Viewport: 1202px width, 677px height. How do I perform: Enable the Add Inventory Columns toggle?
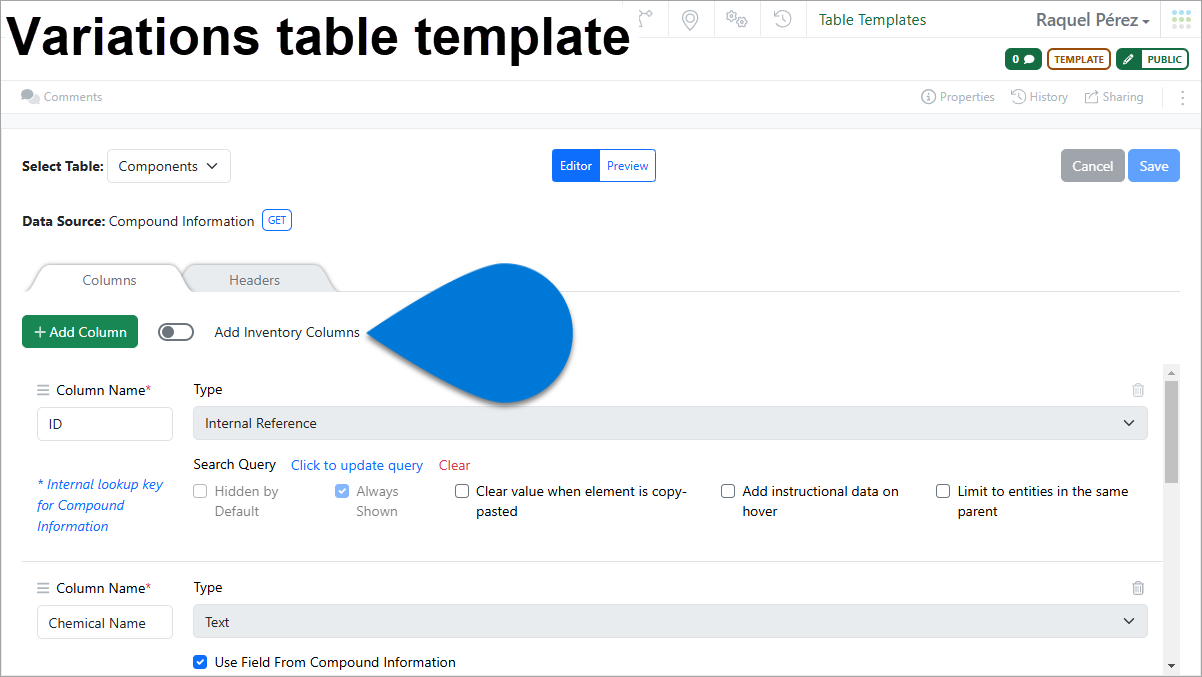(176, 331)
